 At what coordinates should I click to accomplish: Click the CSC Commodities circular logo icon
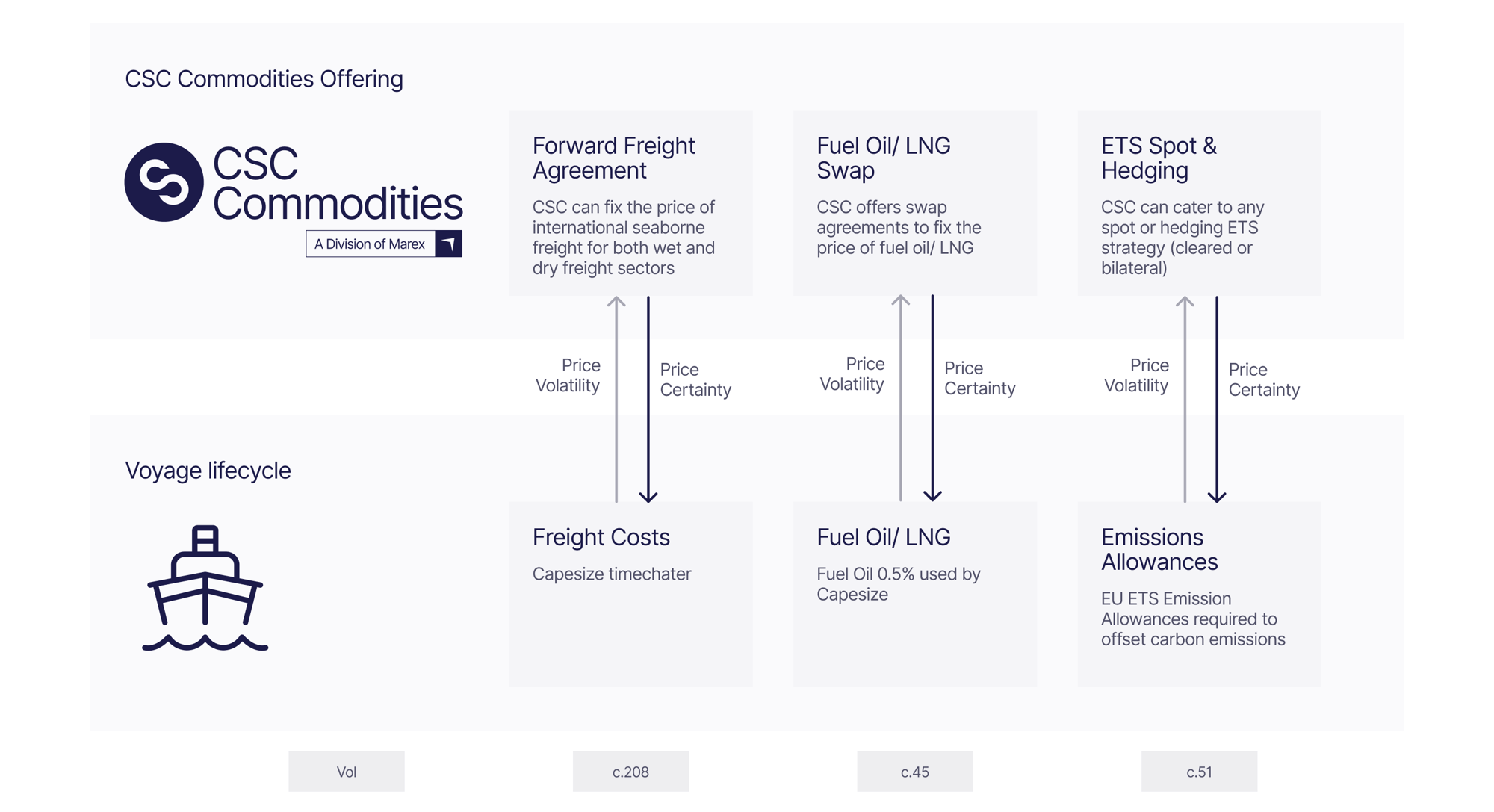click(164, 182)
